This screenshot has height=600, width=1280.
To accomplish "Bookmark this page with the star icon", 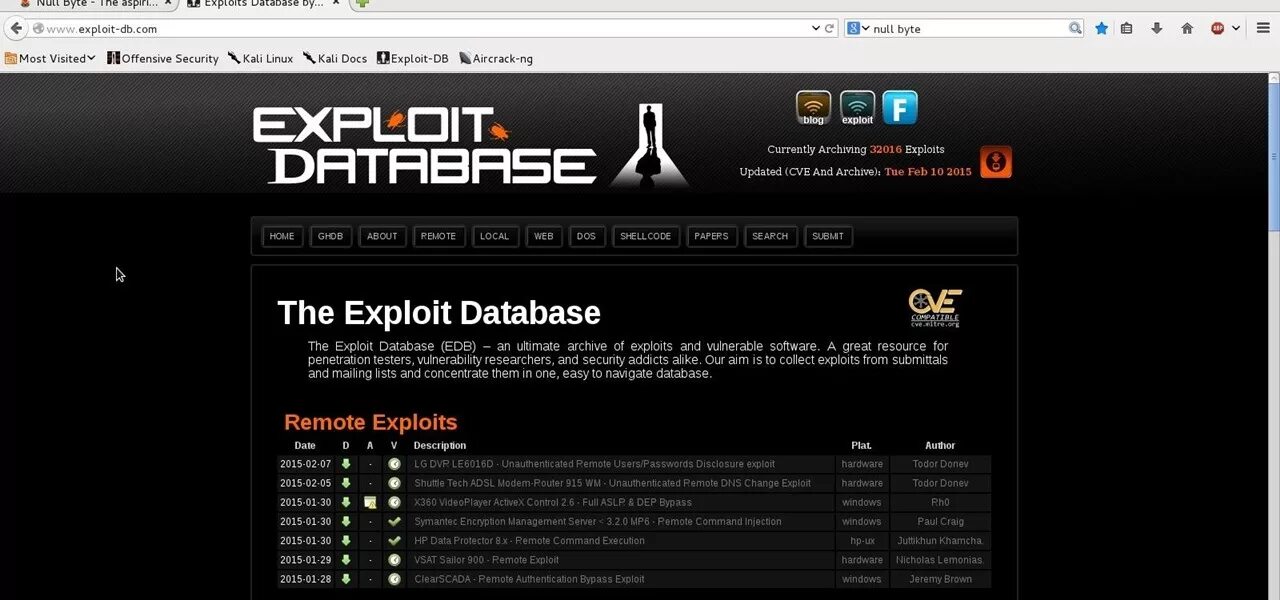I will (x=1101, y=28).
